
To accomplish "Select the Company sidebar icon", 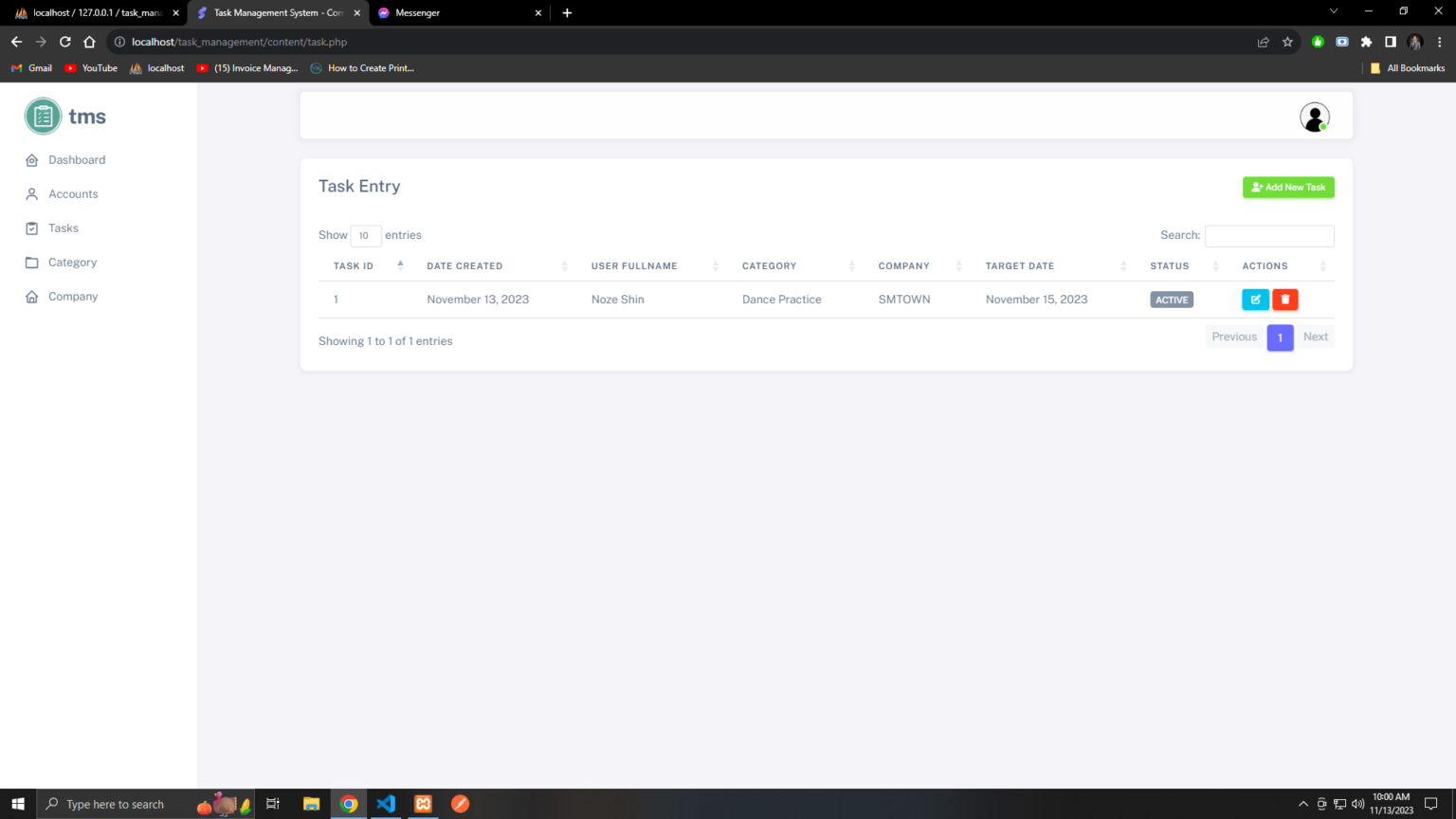I will (31, 296).
